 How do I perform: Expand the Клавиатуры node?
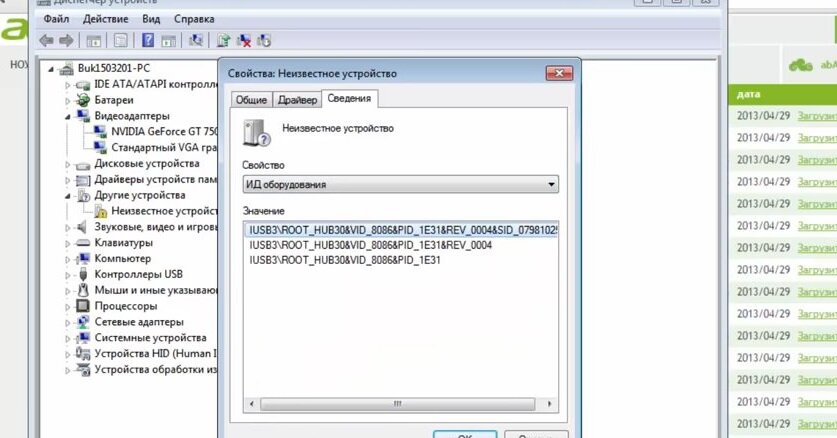click(x=68, y=243)
